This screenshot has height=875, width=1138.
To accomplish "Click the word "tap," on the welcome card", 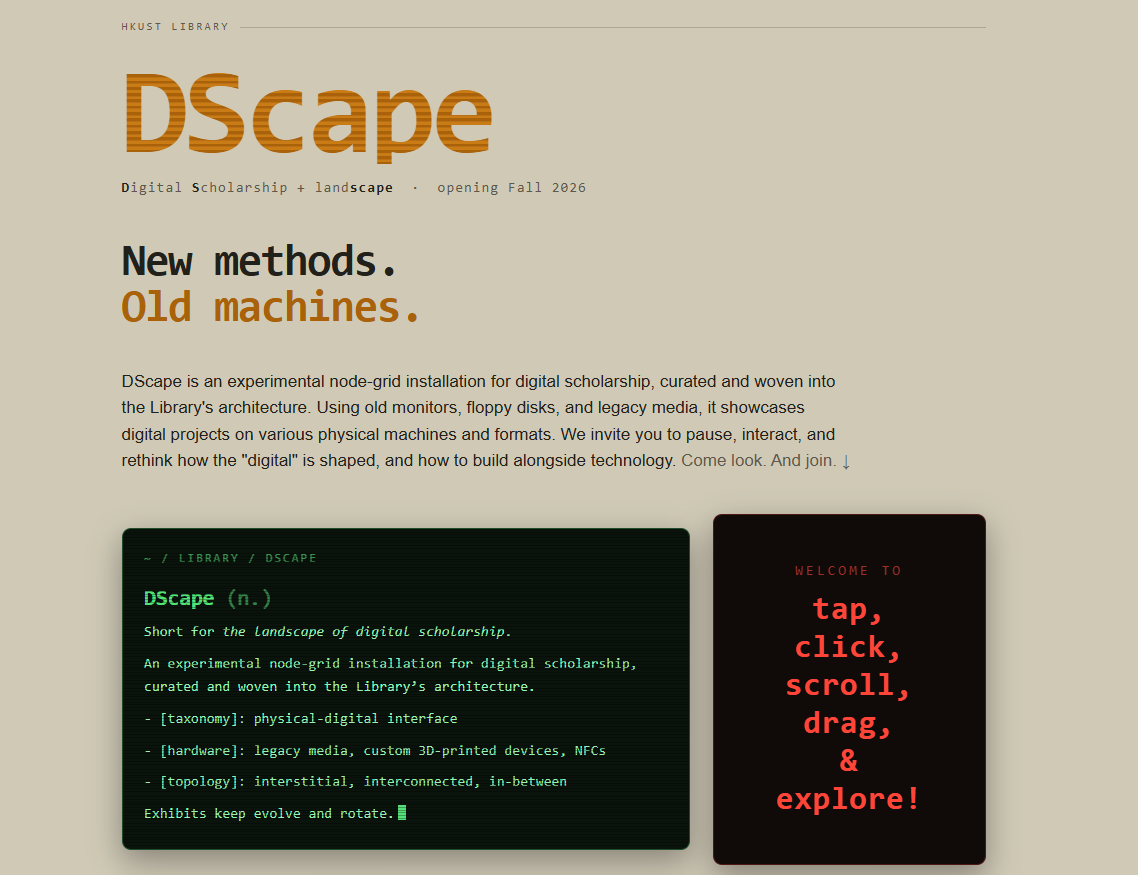I will click(x=848, y=609).
